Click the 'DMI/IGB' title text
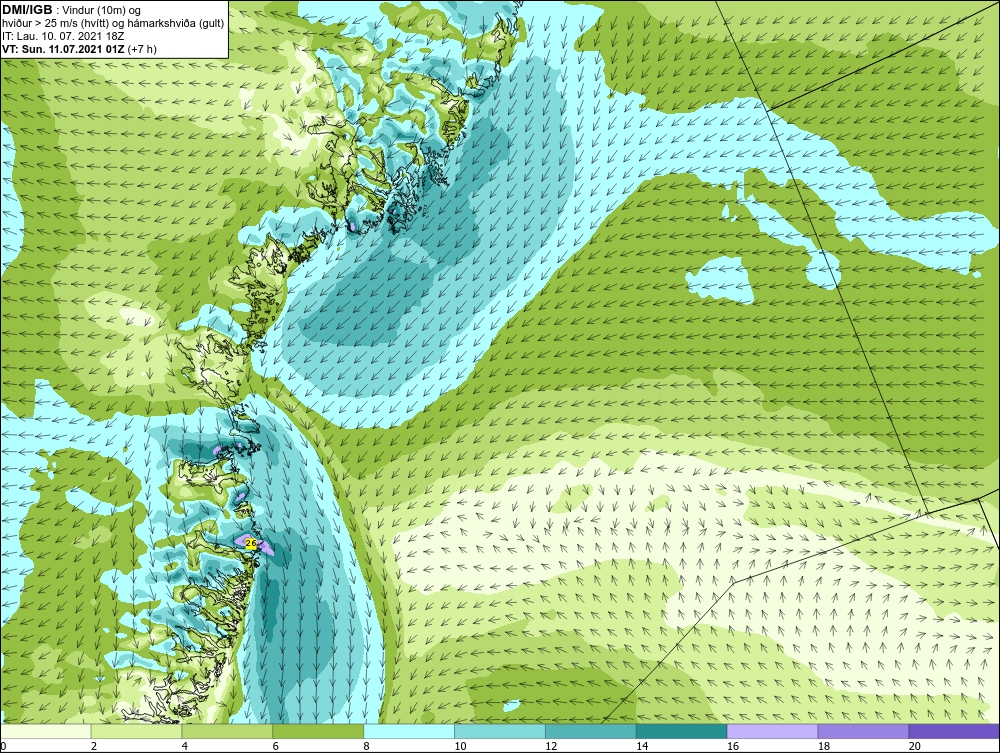1000x753 pixels. 27,10
